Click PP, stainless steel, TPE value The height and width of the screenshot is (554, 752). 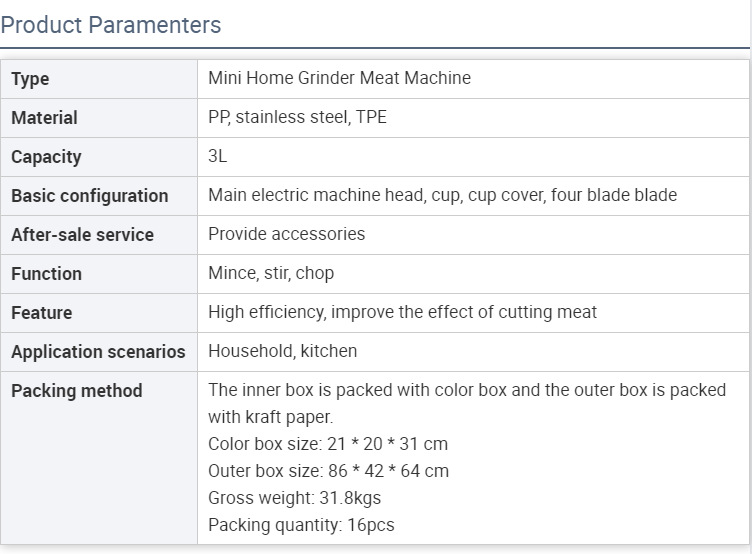tap(297, 117)
